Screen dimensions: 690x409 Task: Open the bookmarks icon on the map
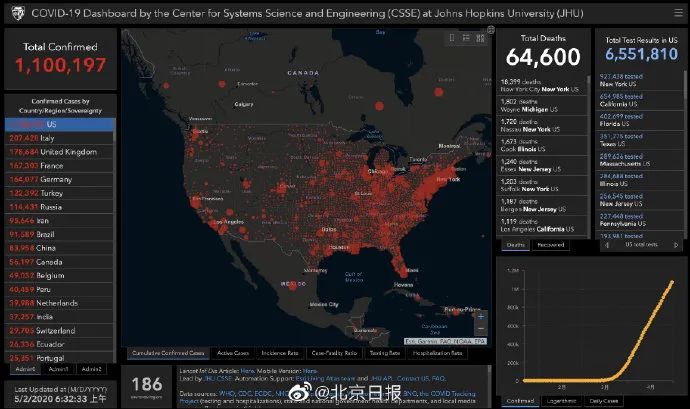coord(452,38)
